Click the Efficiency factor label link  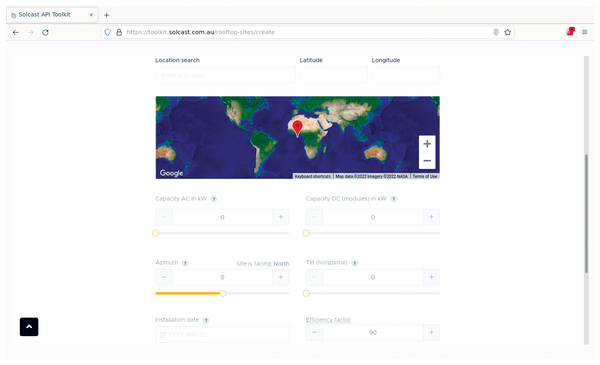pyautogui.click(x=328, y=320)
